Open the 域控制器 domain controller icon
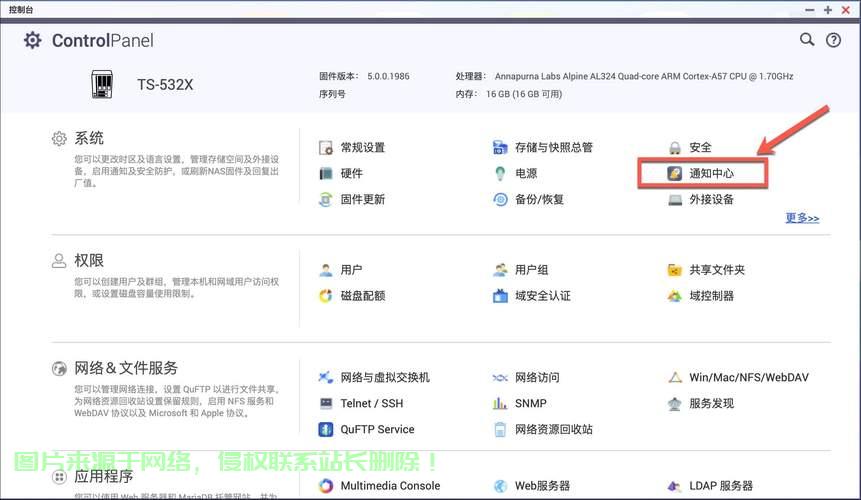Screen dimensions: 861x500 coord(674,296)
